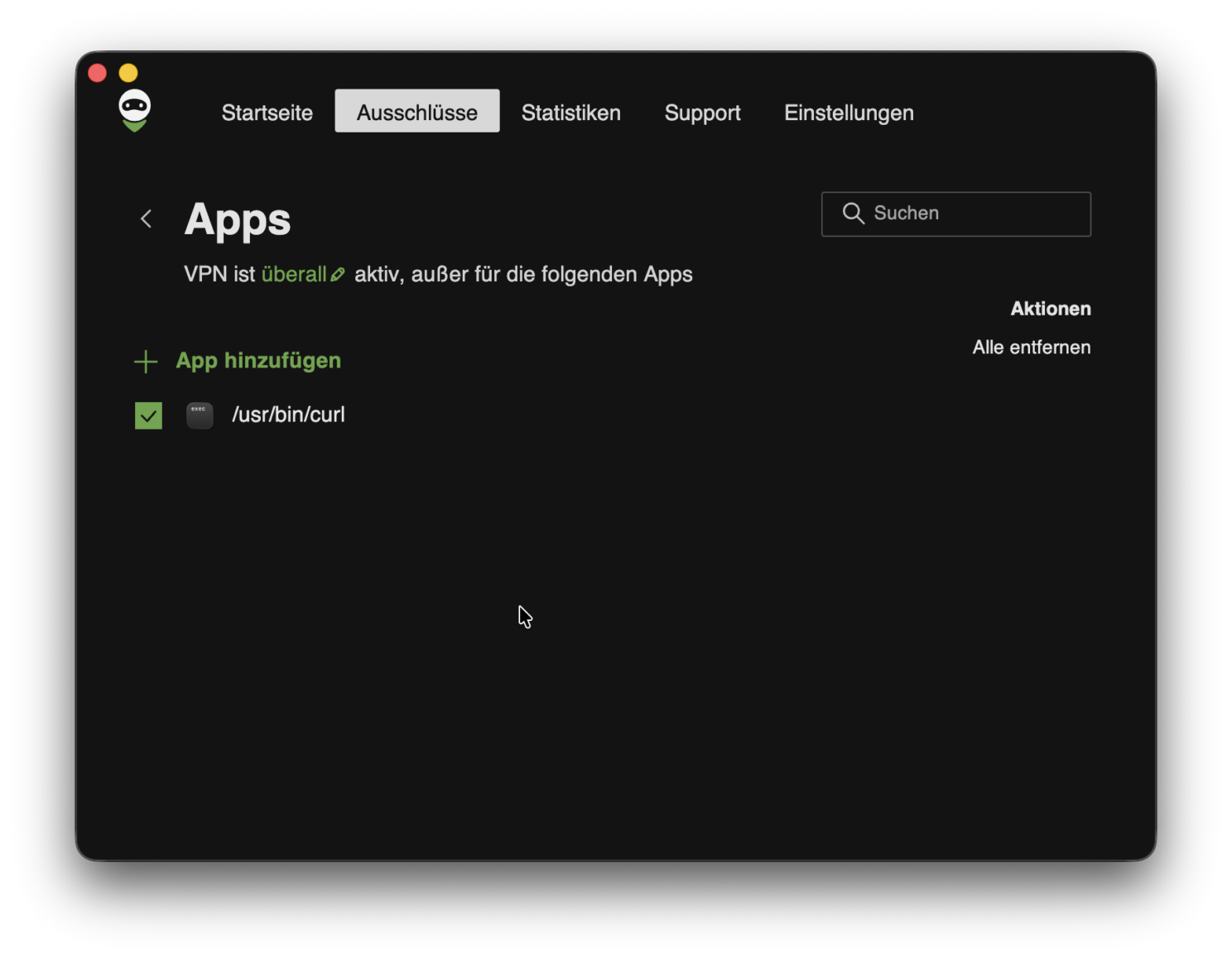Click the green überall mode link
The width and height of the screenshot is (1232, 961).
(x=294, y=274)
